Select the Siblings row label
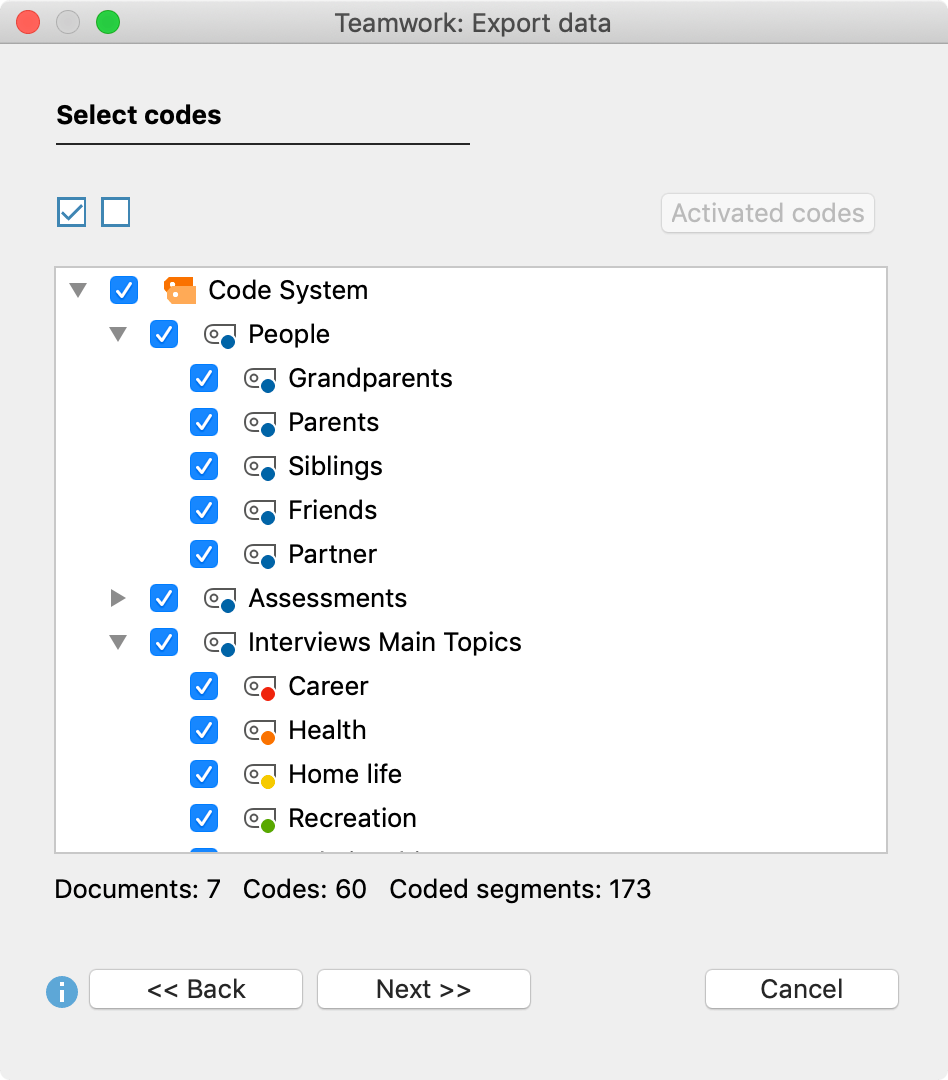This screenshot has height=1080, width=948. (335, 467)
